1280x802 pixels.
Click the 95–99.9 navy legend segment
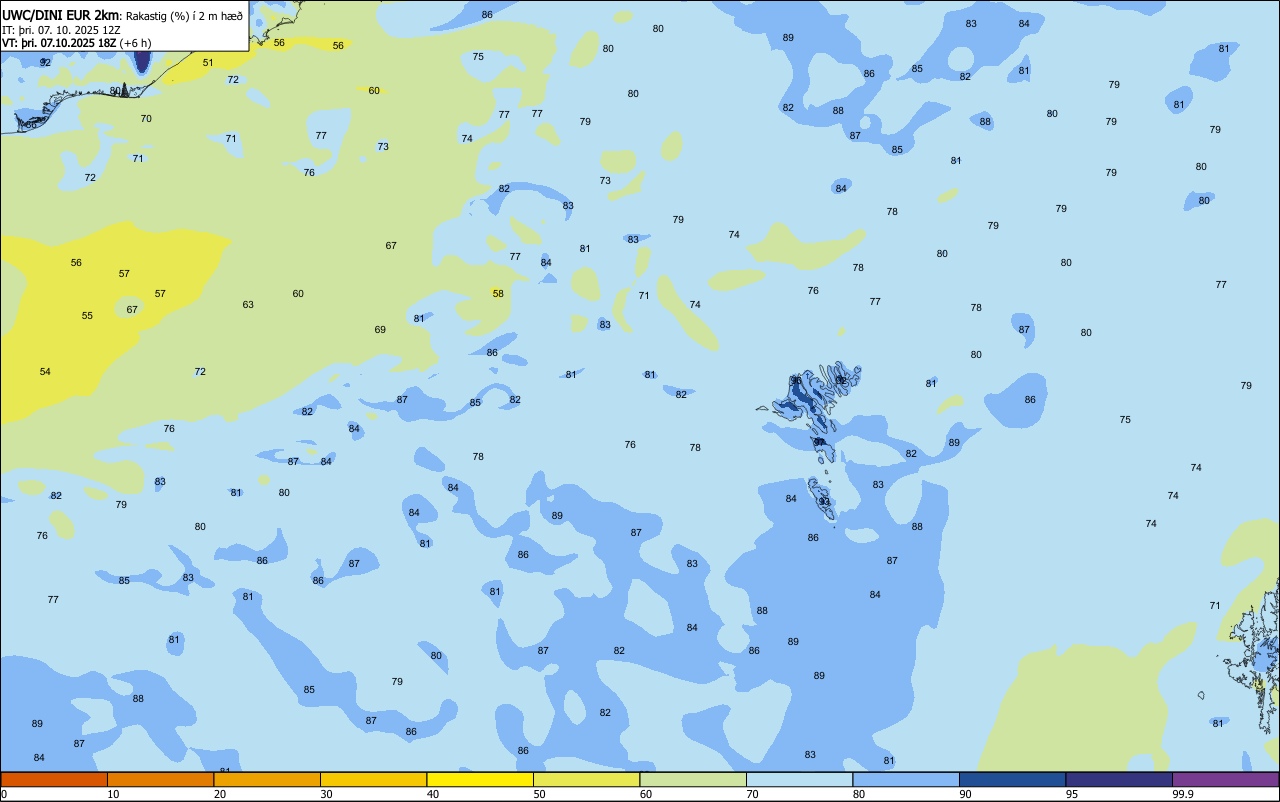point(1119,779)
